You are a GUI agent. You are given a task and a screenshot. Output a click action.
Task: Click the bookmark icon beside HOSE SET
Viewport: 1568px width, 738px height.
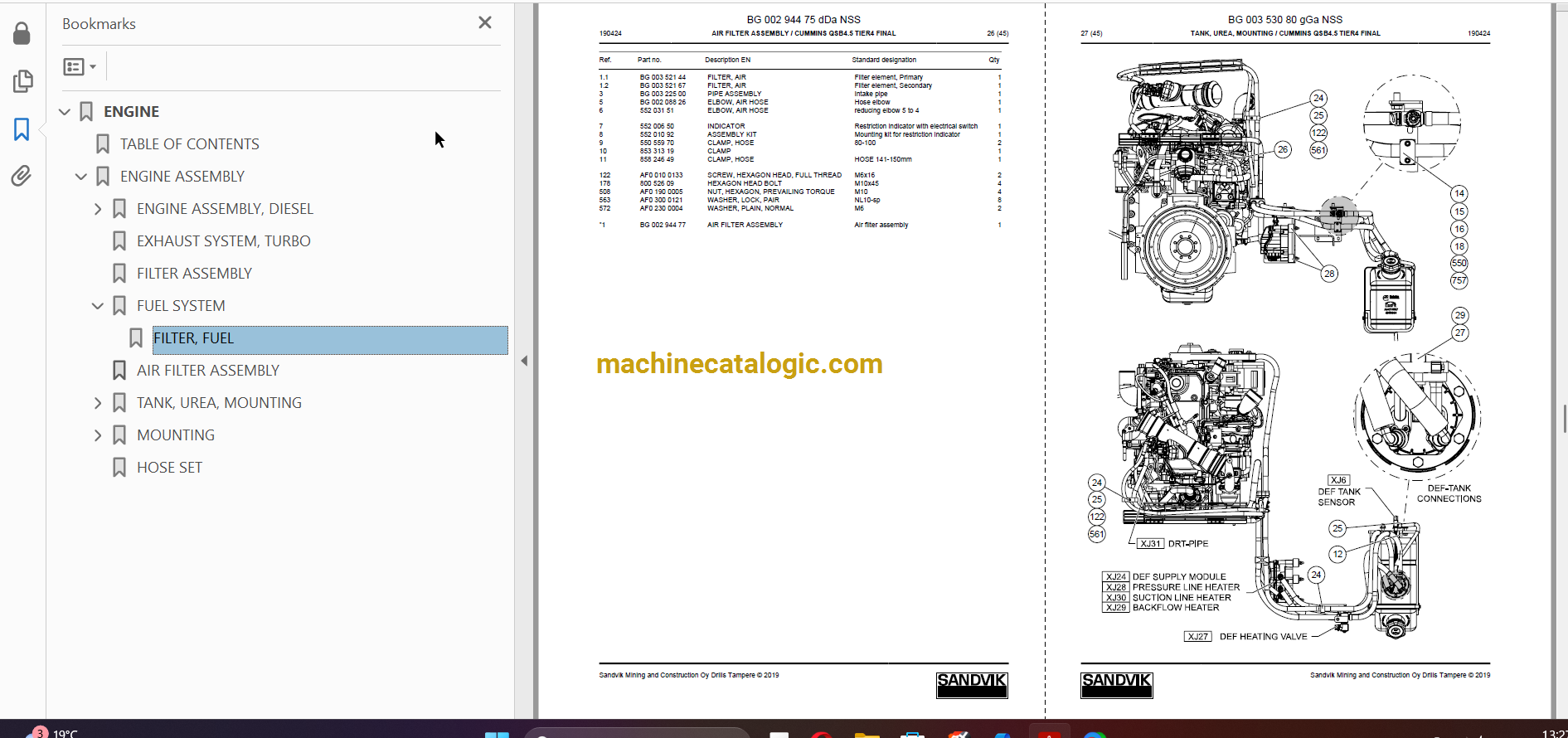pos(119,468)
